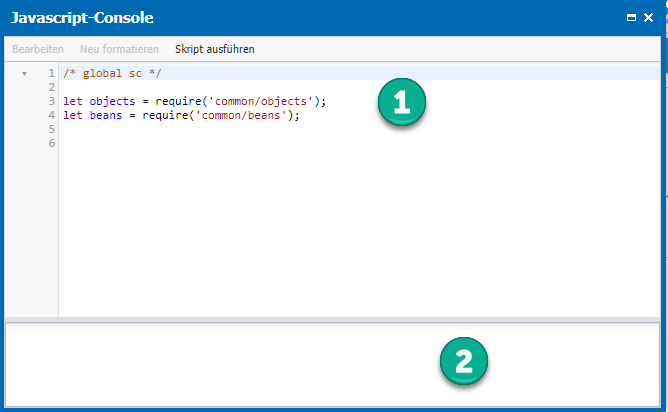
Task: Click Neu formatieren in the toolbar
Action: pyautogui.click(x=119, y=49)
